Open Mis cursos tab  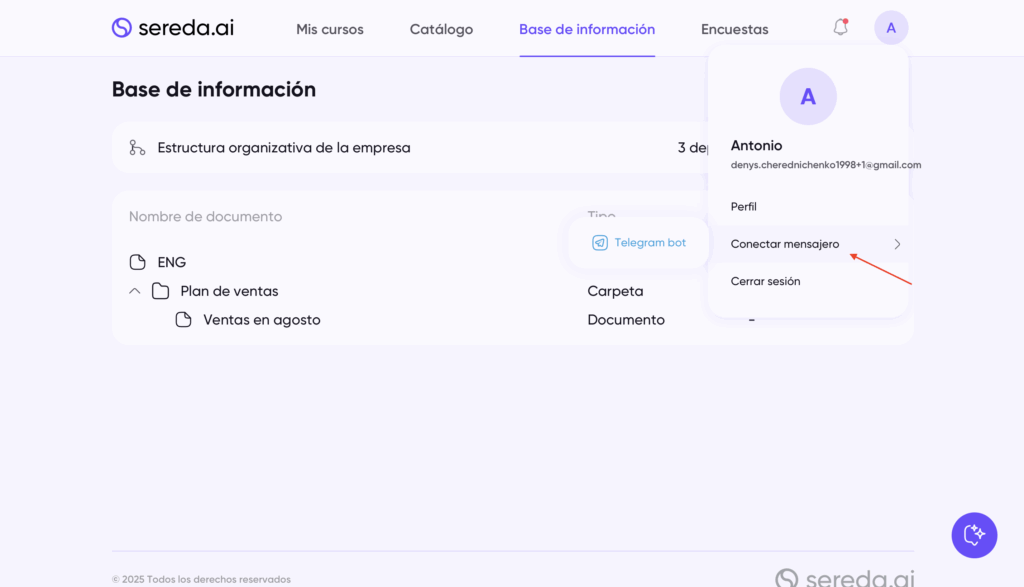[330, 29]
